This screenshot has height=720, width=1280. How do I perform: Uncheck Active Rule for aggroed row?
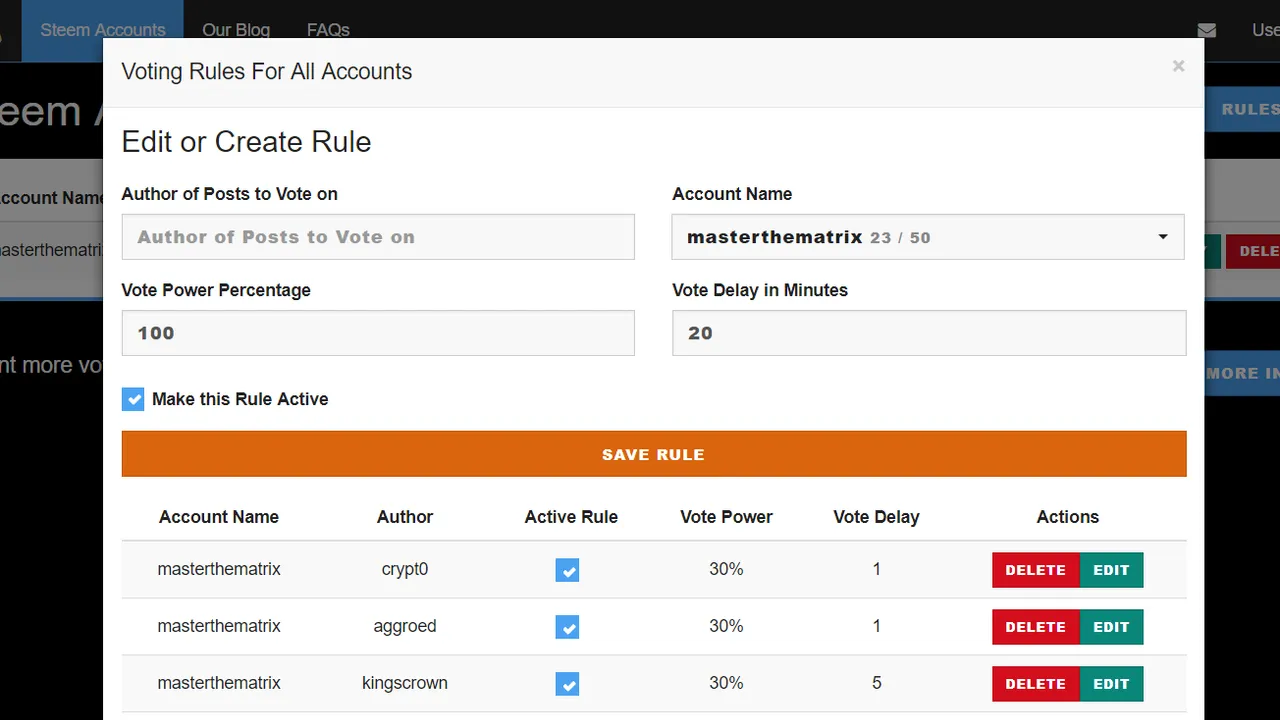coord(567,628)
